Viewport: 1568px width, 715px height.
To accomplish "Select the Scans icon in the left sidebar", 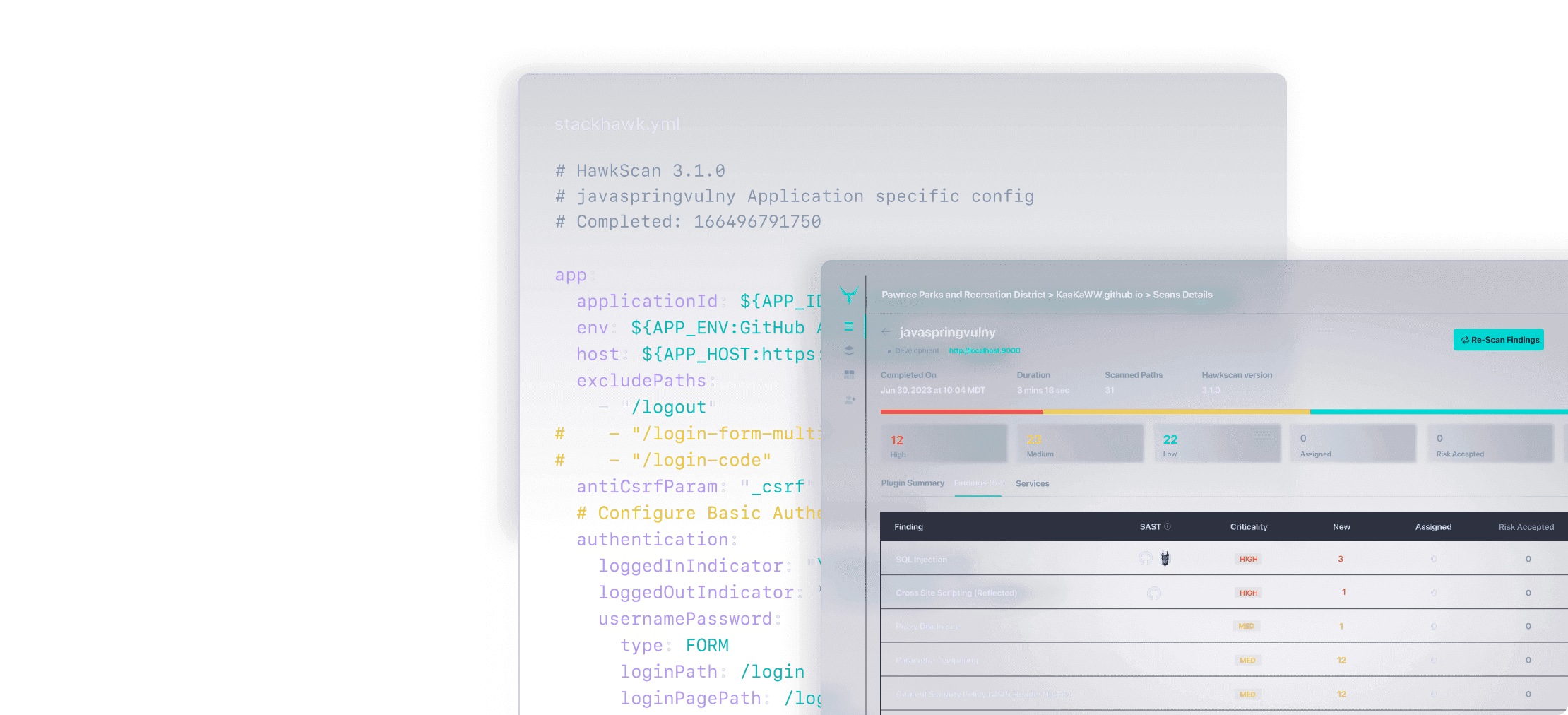I will (x=848, y=326).
